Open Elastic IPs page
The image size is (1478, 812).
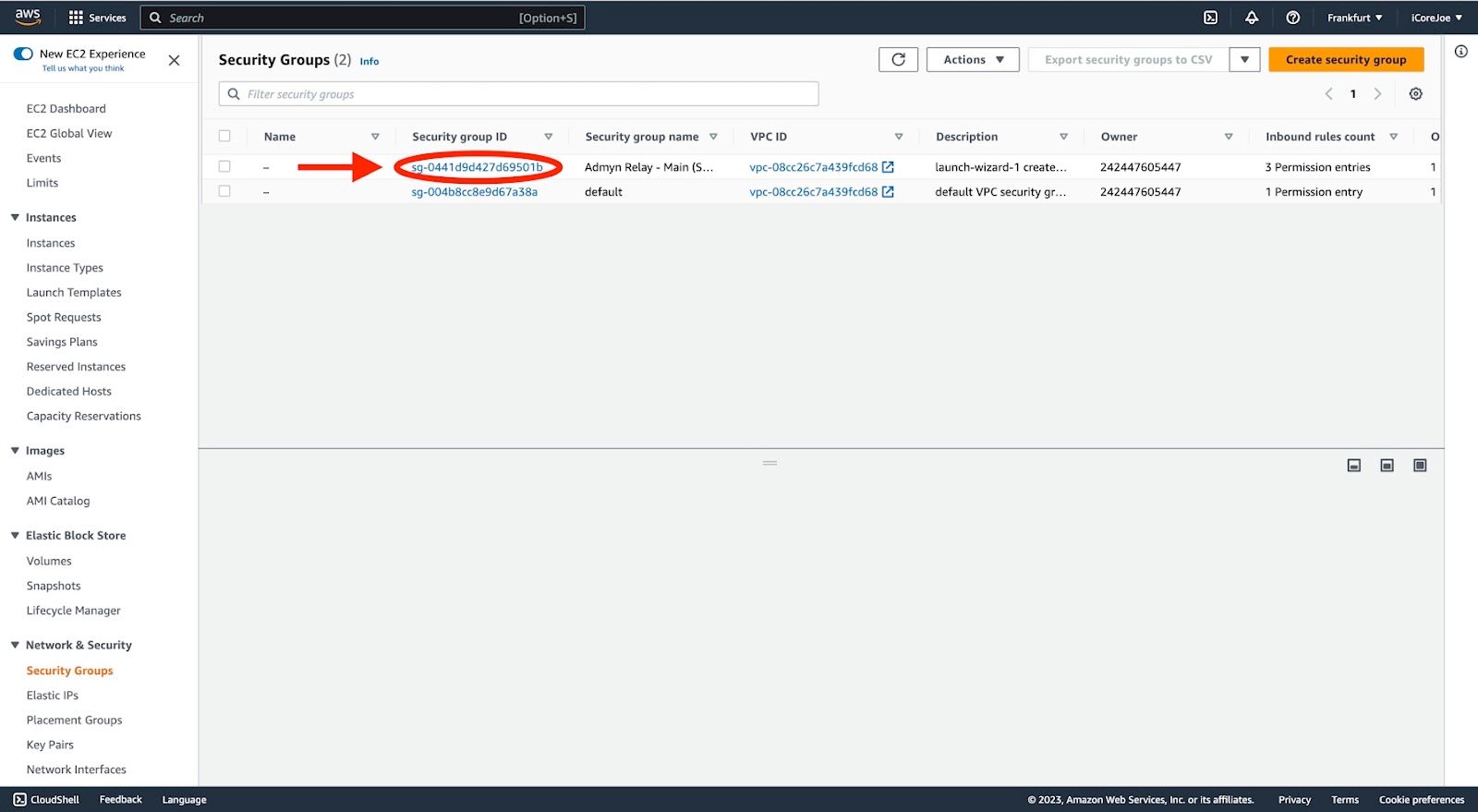tap(53, 696)
